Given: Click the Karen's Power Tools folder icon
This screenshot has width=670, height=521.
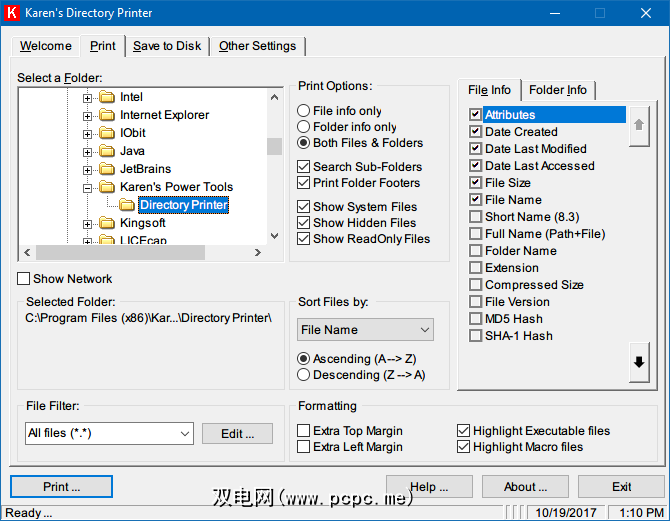Looking at the screenshot, I should [107, 187].
